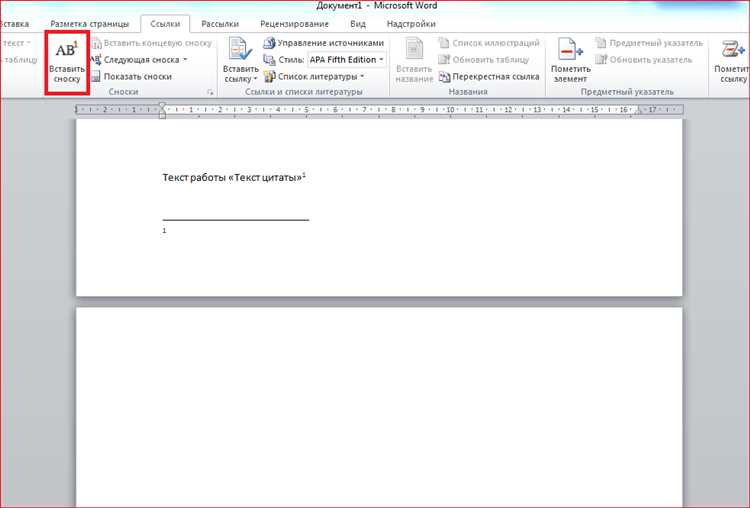Click Перекрестная ссылка

489,77
